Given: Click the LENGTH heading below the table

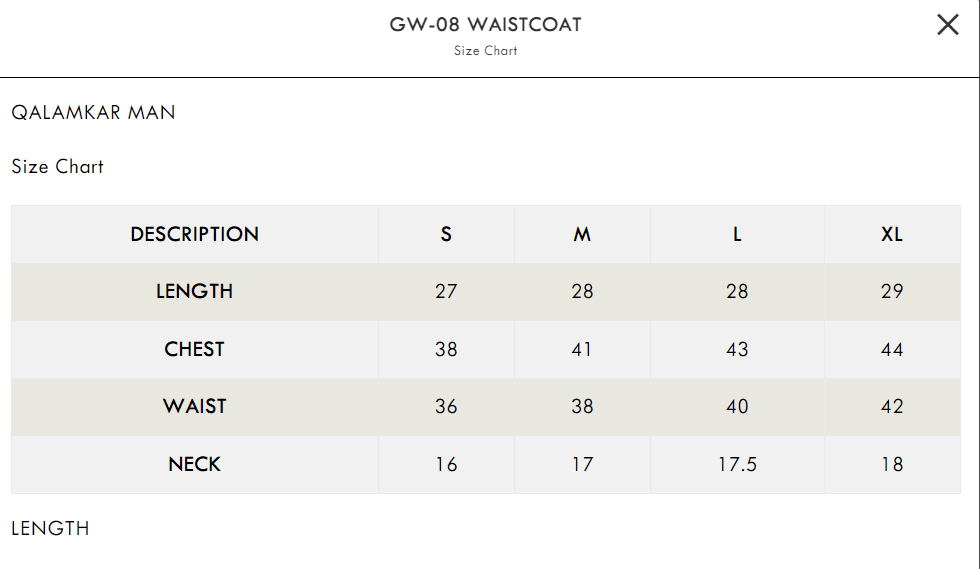Looking at the screenshot, I should 50,528.
